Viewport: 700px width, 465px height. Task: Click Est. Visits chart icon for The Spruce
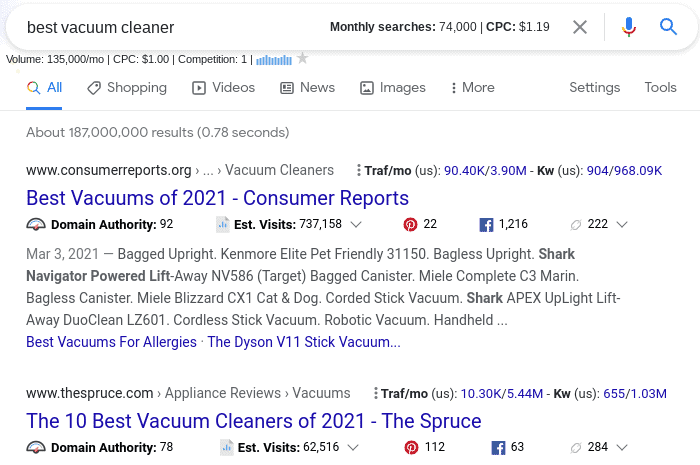pos(227,447)
